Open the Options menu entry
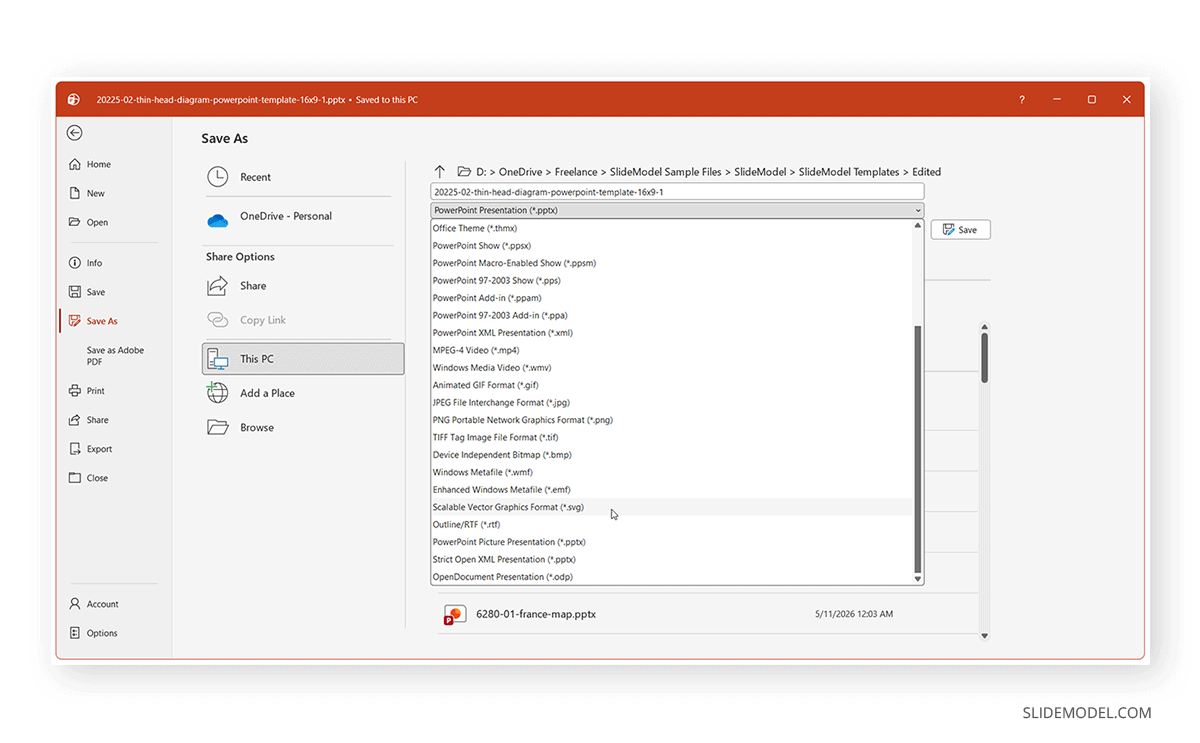 tap(102, 633)
